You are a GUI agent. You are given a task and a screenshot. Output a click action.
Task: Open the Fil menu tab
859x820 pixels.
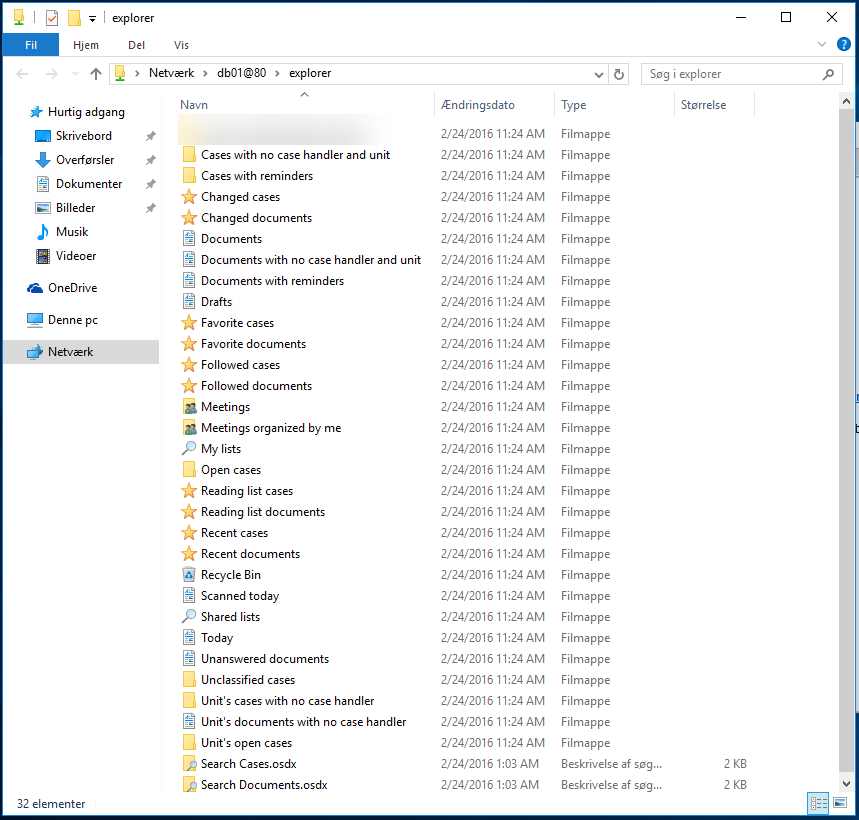click(30, 45)
